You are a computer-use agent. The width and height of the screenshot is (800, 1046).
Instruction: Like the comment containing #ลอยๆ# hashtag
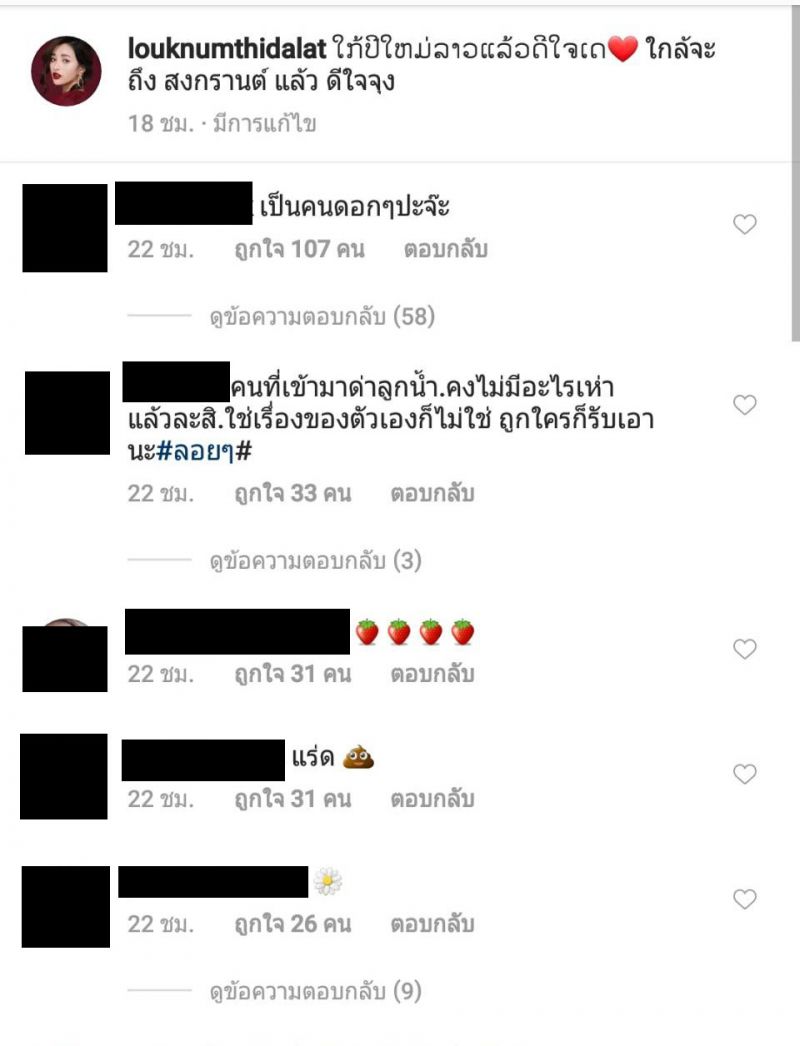click(745, 404)
